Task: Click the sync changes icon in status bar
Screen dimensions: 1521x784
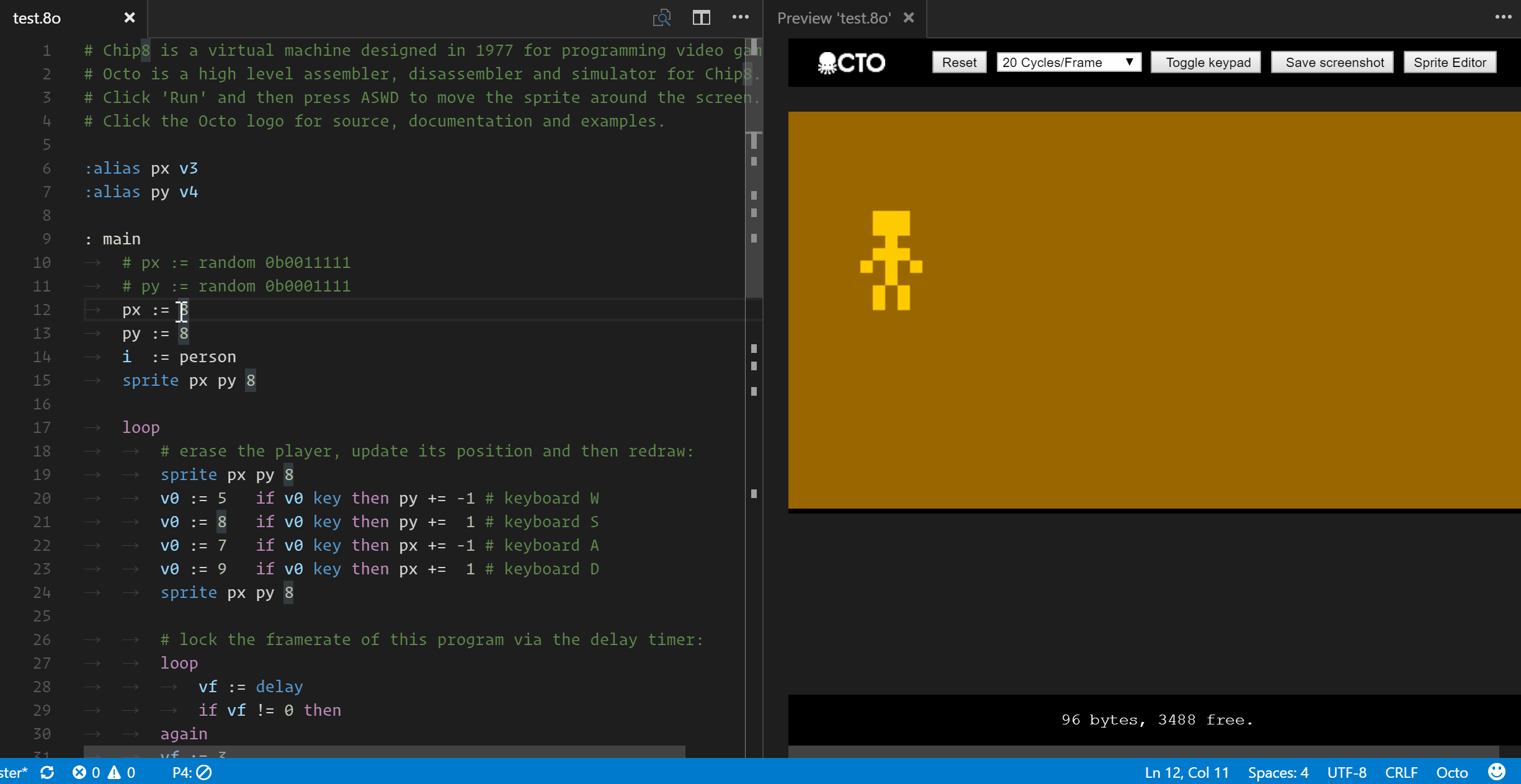Action: point(48,772)
